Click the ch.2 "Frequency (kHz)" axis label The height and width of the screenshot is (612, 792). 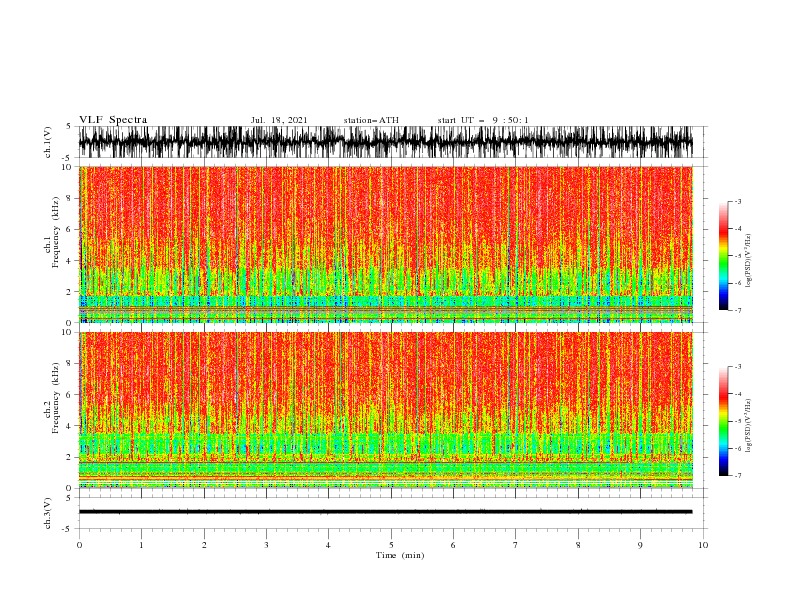coord(56,398)
